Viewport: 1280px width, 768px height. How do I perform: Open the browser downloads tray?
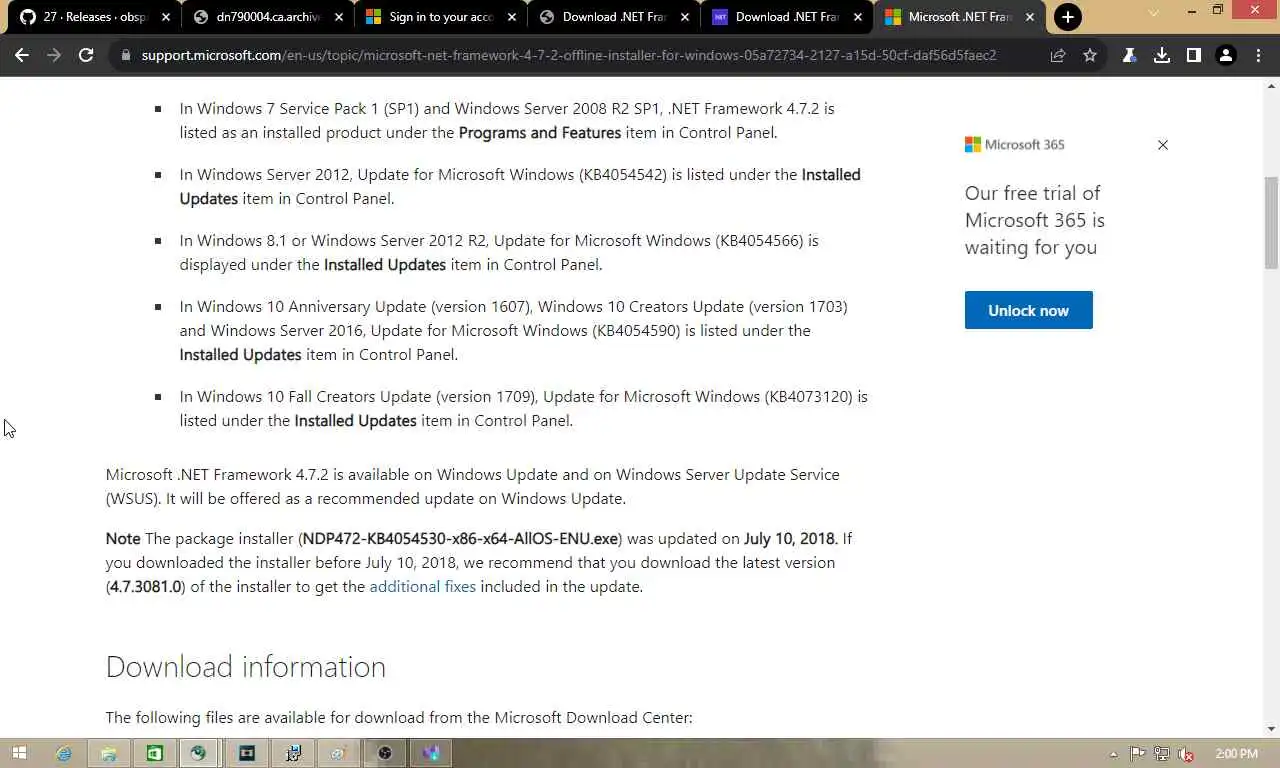1162,55
